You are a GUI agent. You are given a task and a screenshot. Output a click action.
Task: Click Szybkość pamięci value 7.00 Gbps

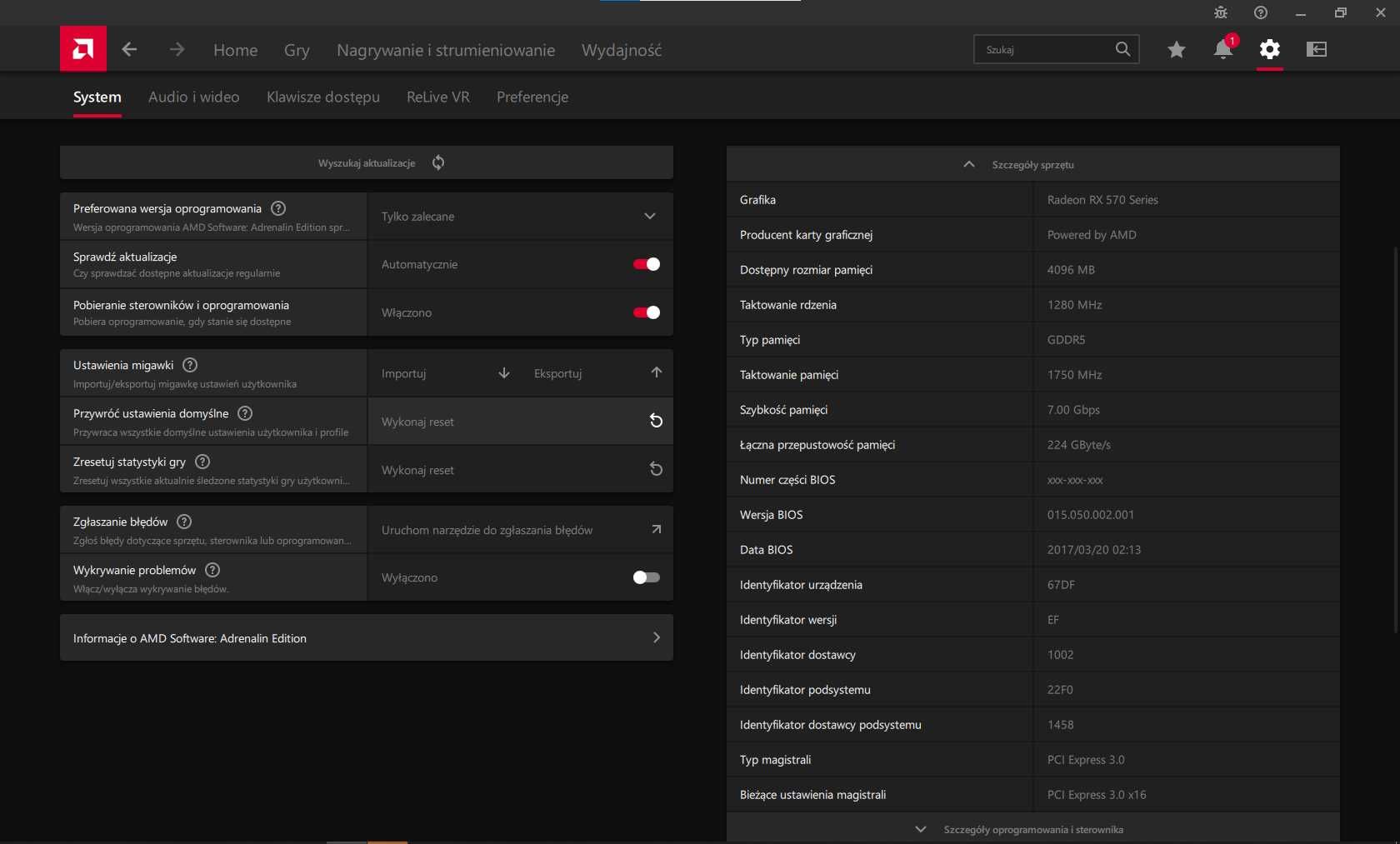(1073, 410)
